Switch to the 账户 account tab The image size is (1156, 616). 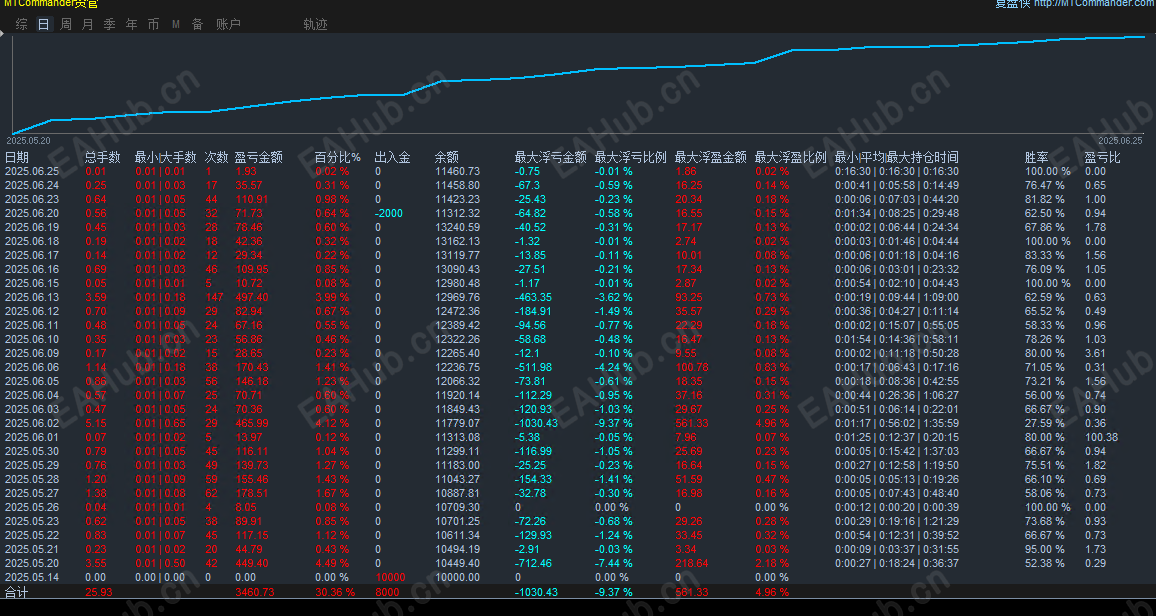point(229,24)
